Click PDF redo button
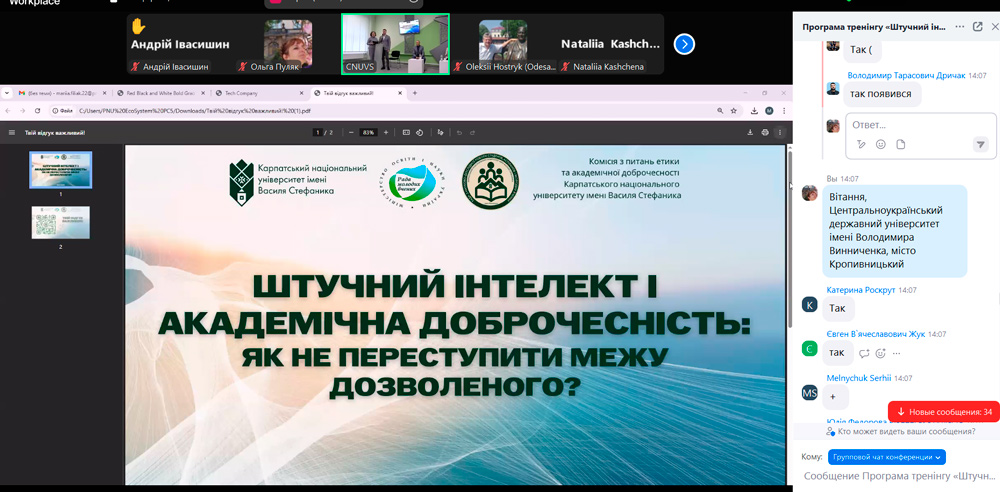 point(473,133)
